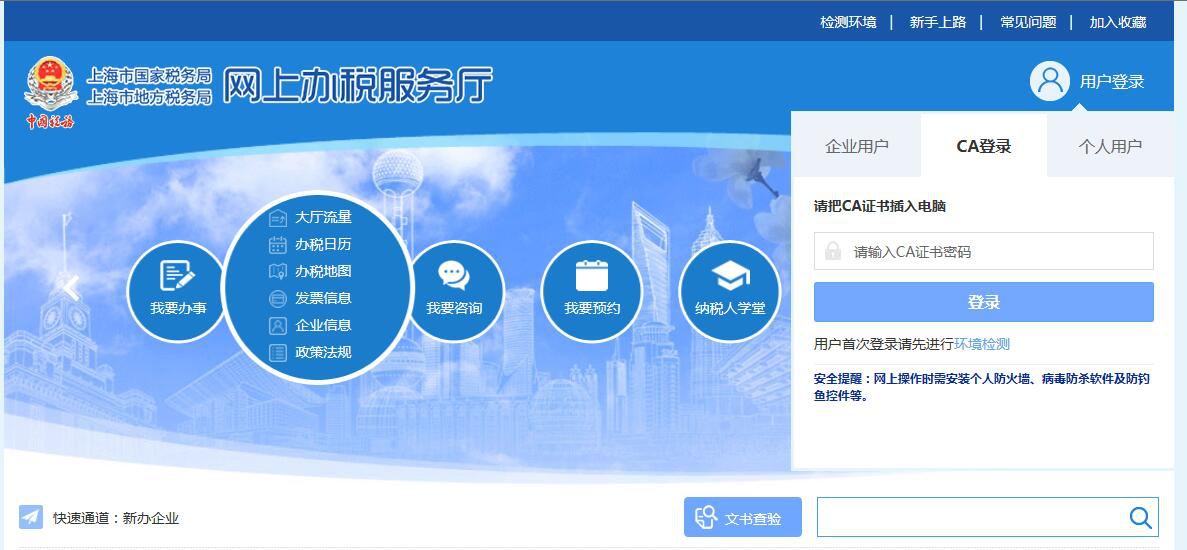Switch to the 企业用户 tab
This screenshot has height=550, width=1187.
click(856, 146)
